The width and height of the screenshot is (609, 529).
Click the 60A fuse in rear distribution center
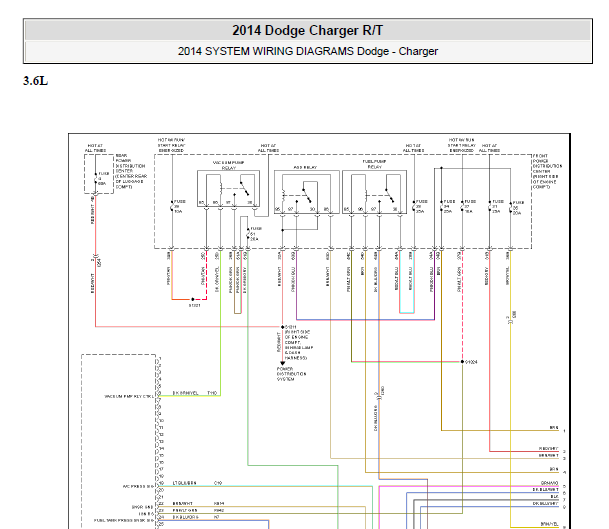96,179
